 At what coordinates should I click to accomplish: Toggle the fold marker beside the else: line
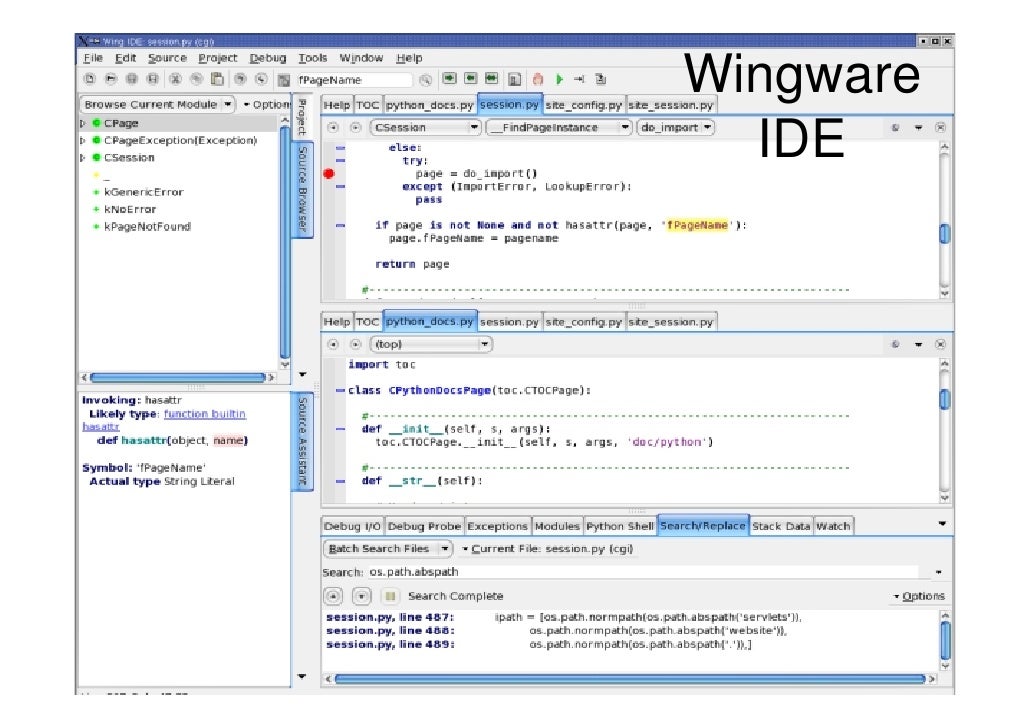click(340, 148)
